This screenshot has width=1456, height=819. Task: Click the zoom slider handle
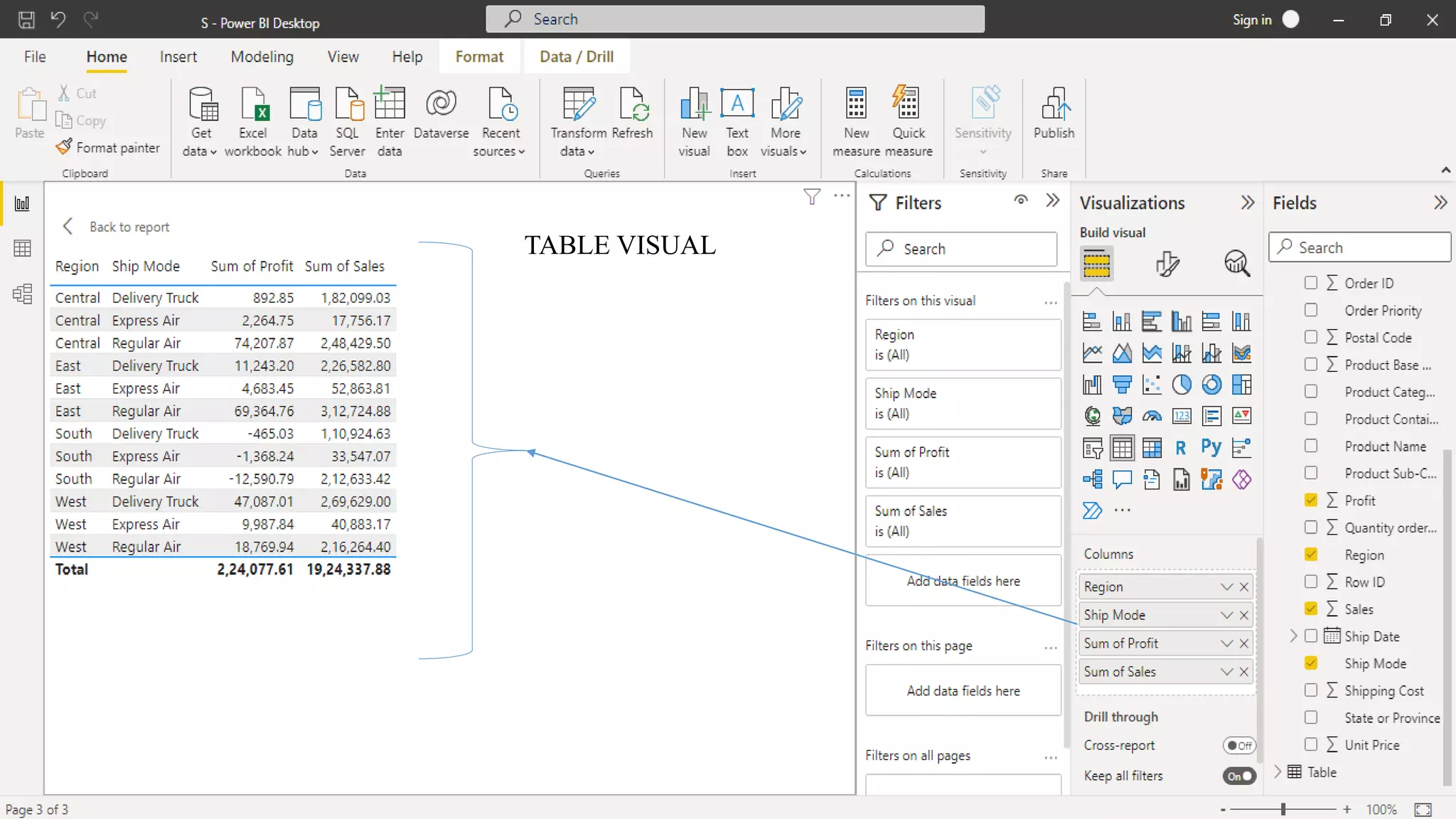click(x=1283, y=809)
